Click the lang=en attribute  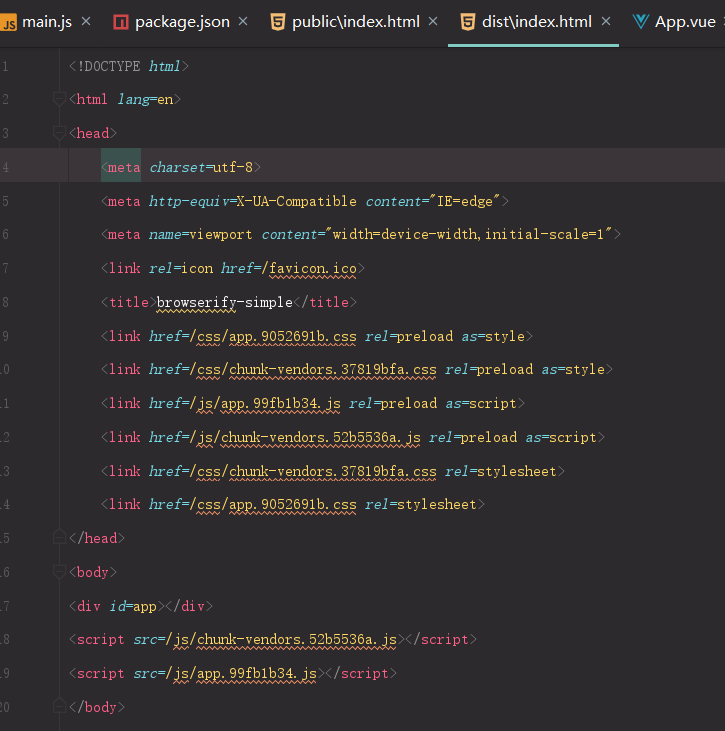pos(145,99)
